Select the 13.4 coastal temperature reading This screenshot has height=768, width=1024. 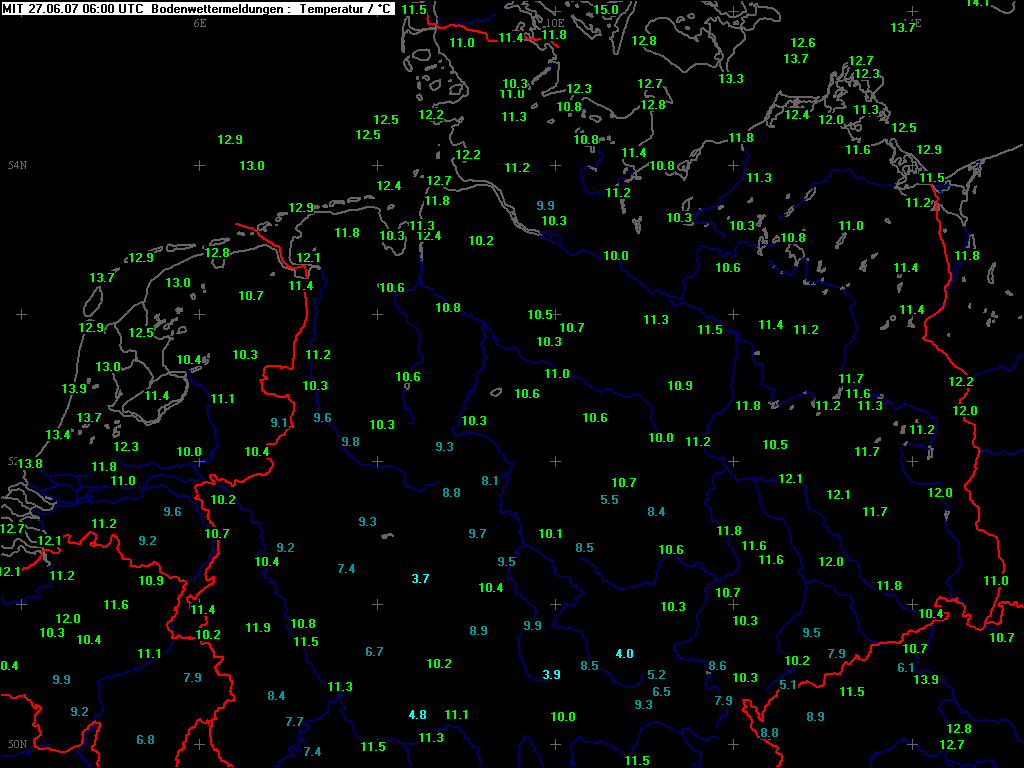pos(58,435)
